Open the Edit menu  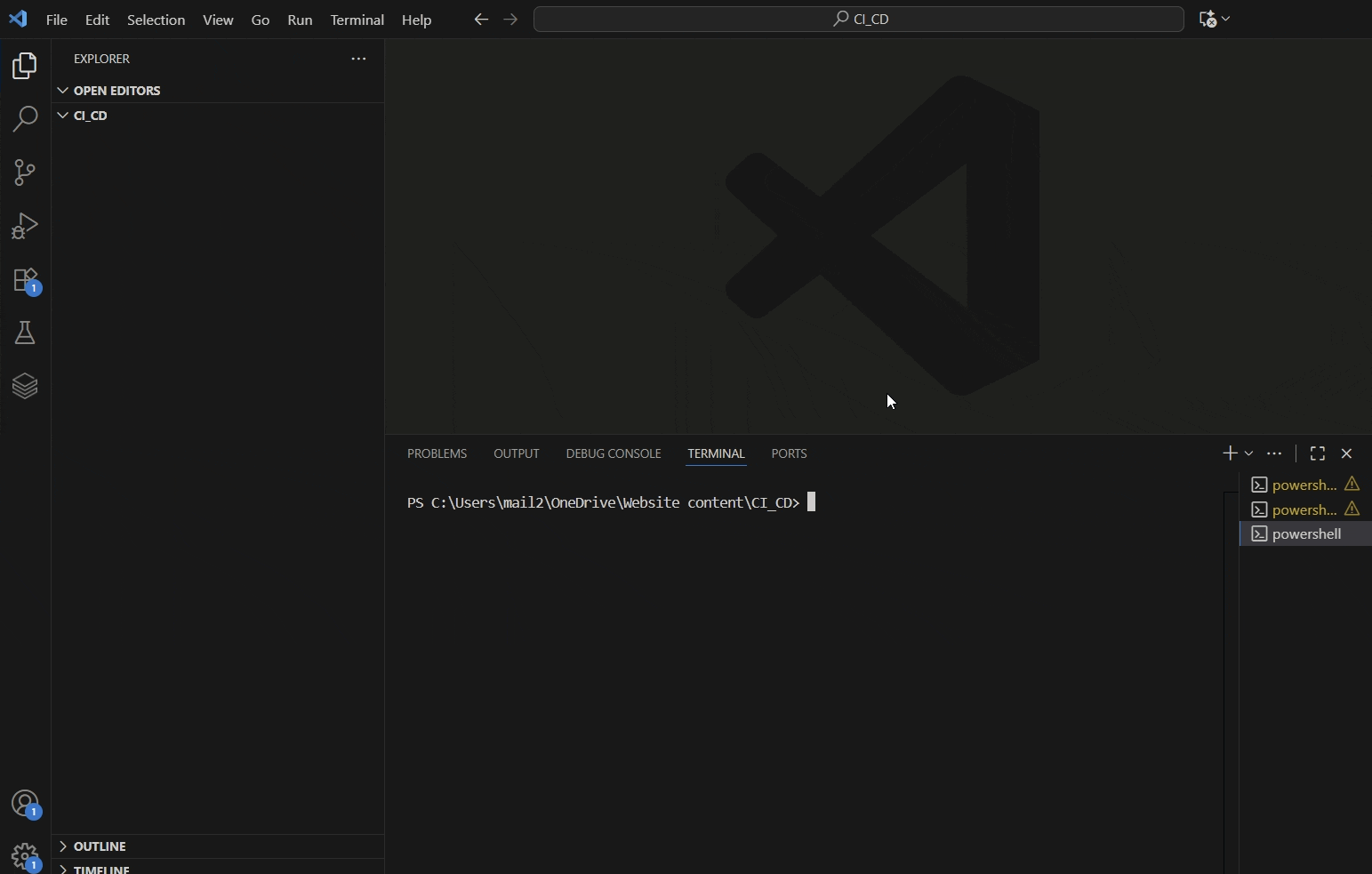(97, 20)
